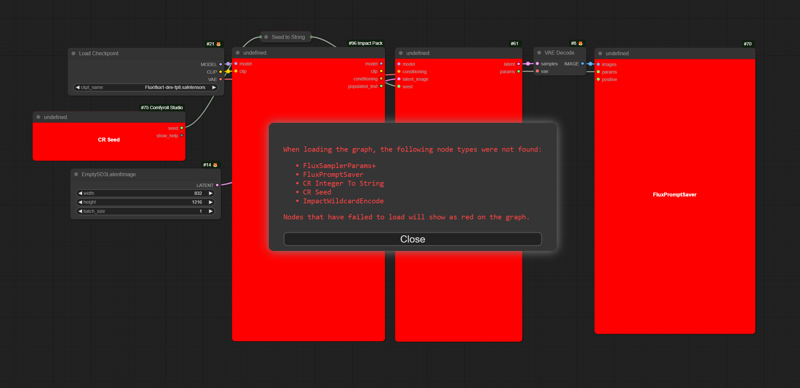The image size is (800, 388).
Task: Click FluxSamplerParams+ in the missing nodes list
Action: 339,165
